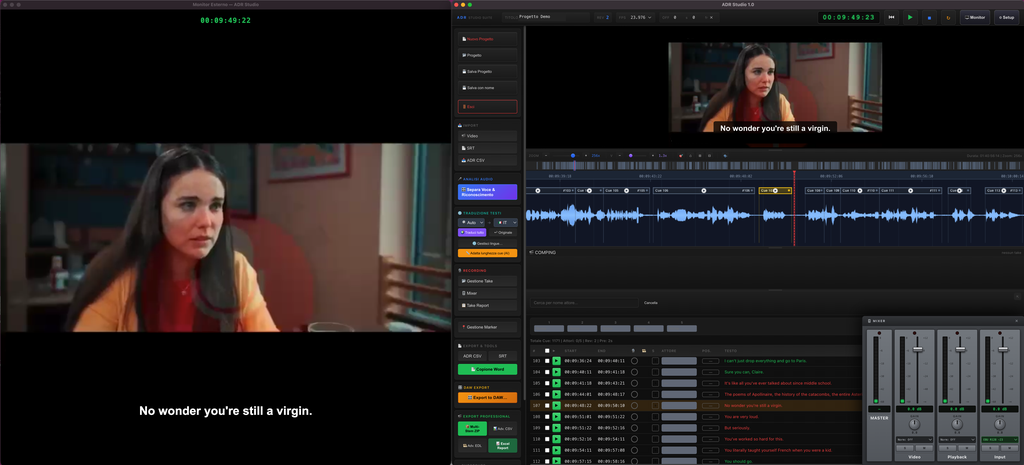Image resolution: width=1024 pixels, height=465 pixels.
Task: Click the green Copione Word button
Action: [488, 370]
